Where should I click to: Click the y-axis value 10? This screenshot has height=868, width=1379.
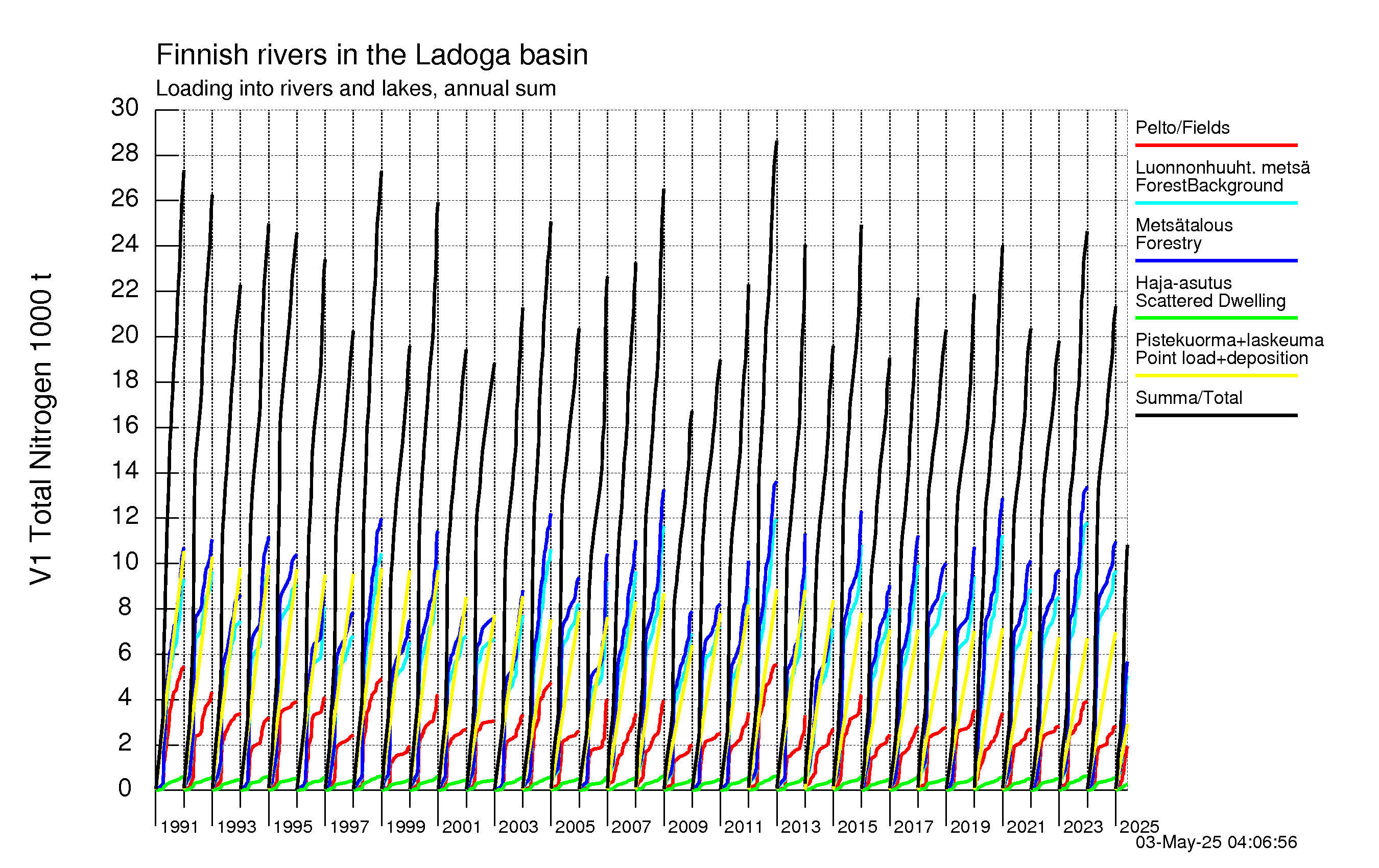point(125,562)
